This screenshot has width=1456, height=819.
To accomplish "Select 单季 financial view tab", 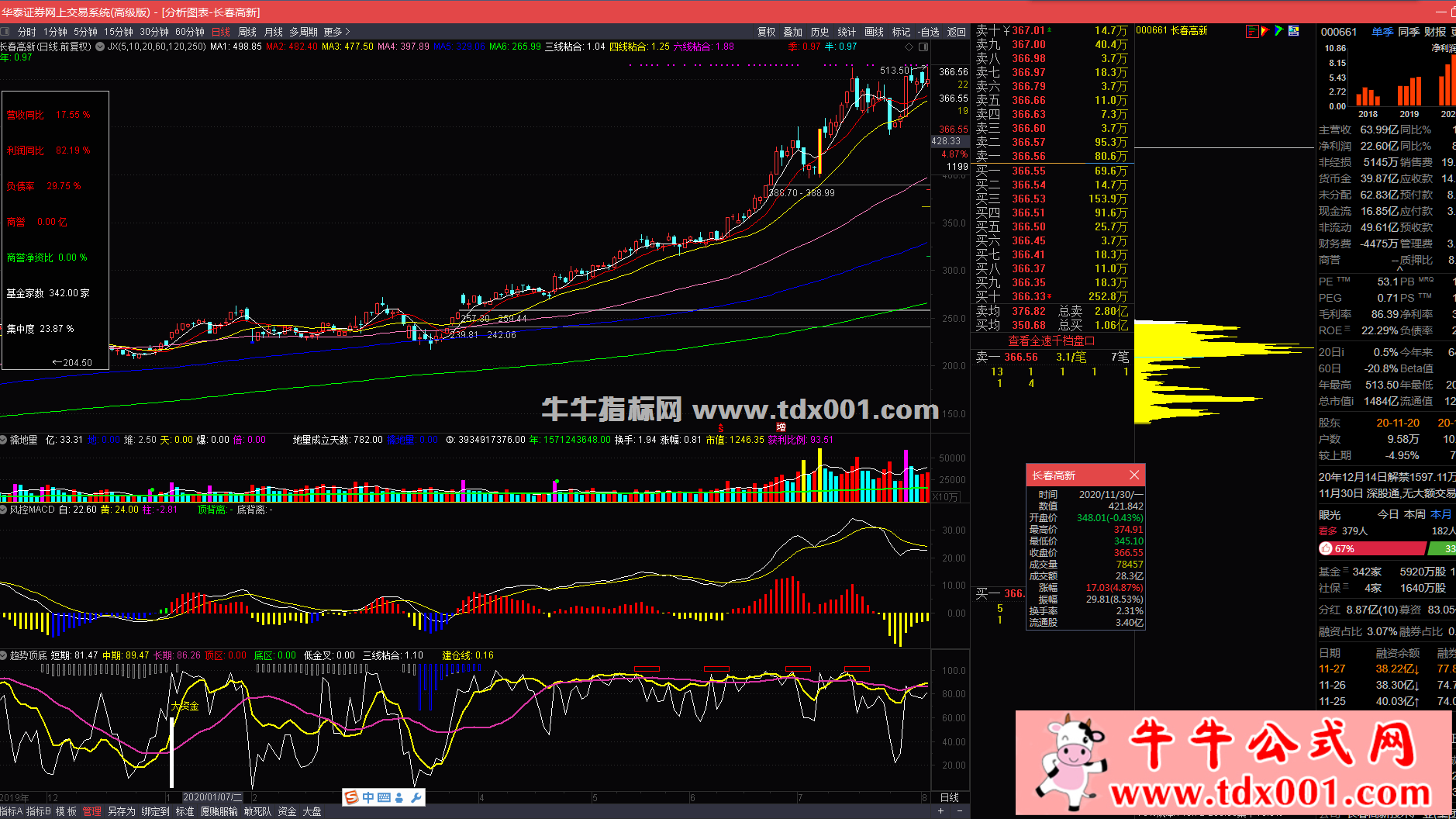I will 1382,32.
